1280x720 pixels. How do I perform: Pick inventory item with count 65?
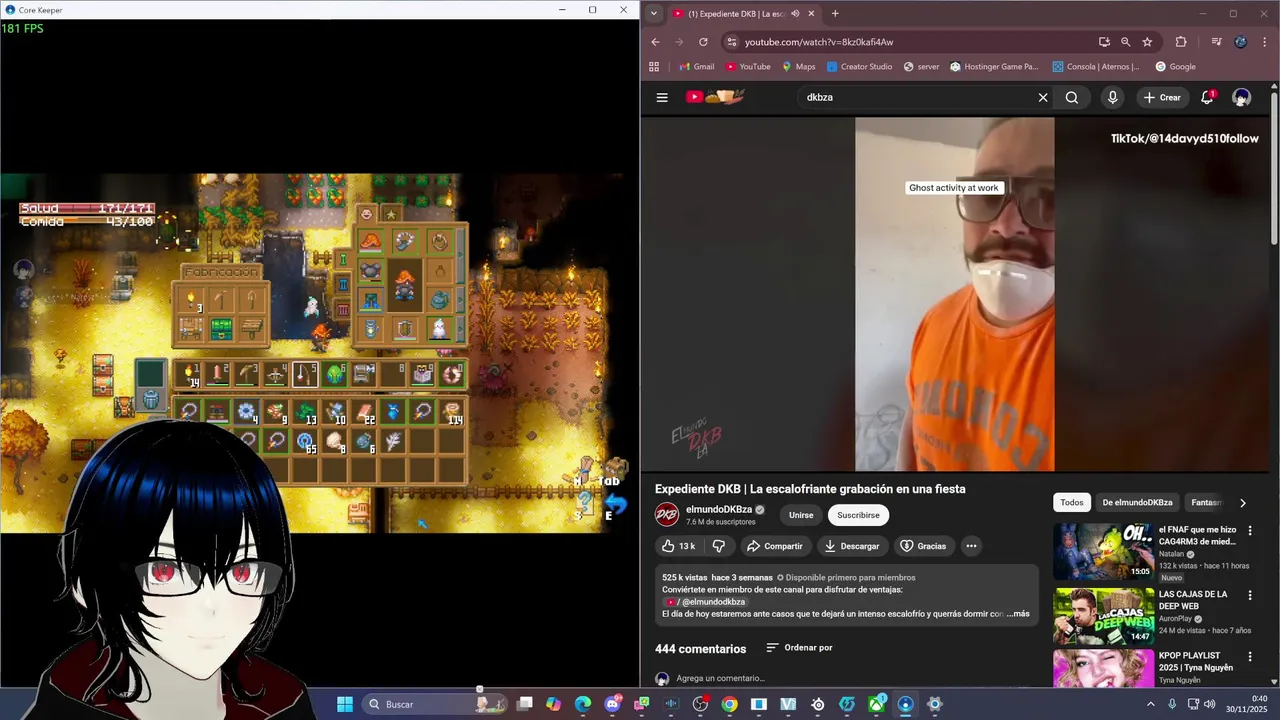(x=305, y=441)
